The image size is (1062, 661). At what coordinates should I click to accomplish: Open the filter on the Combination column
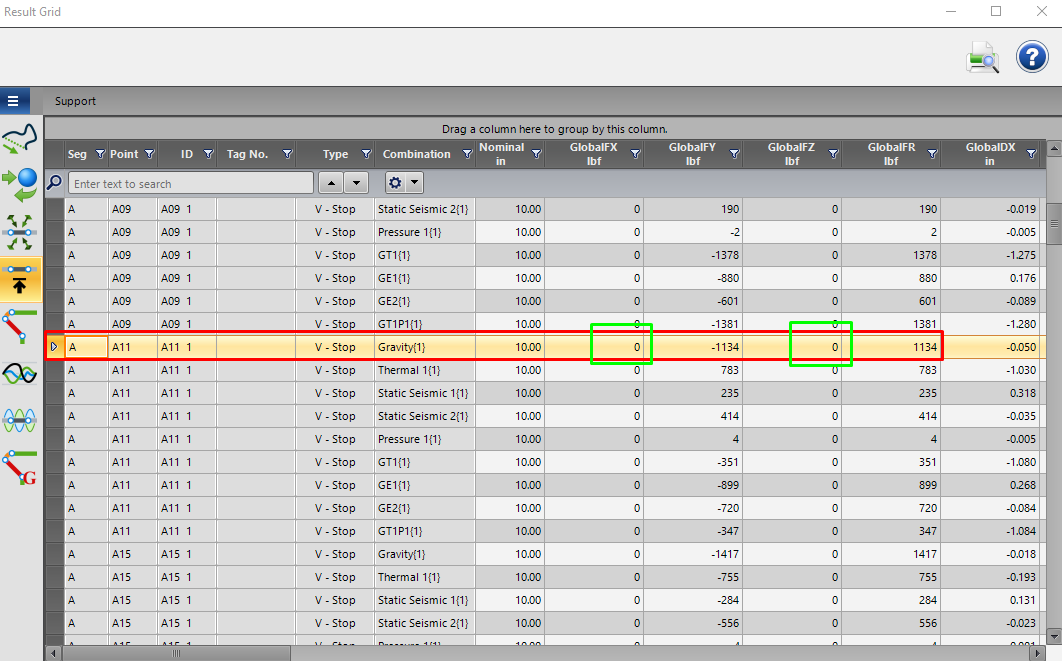(467, 154)
